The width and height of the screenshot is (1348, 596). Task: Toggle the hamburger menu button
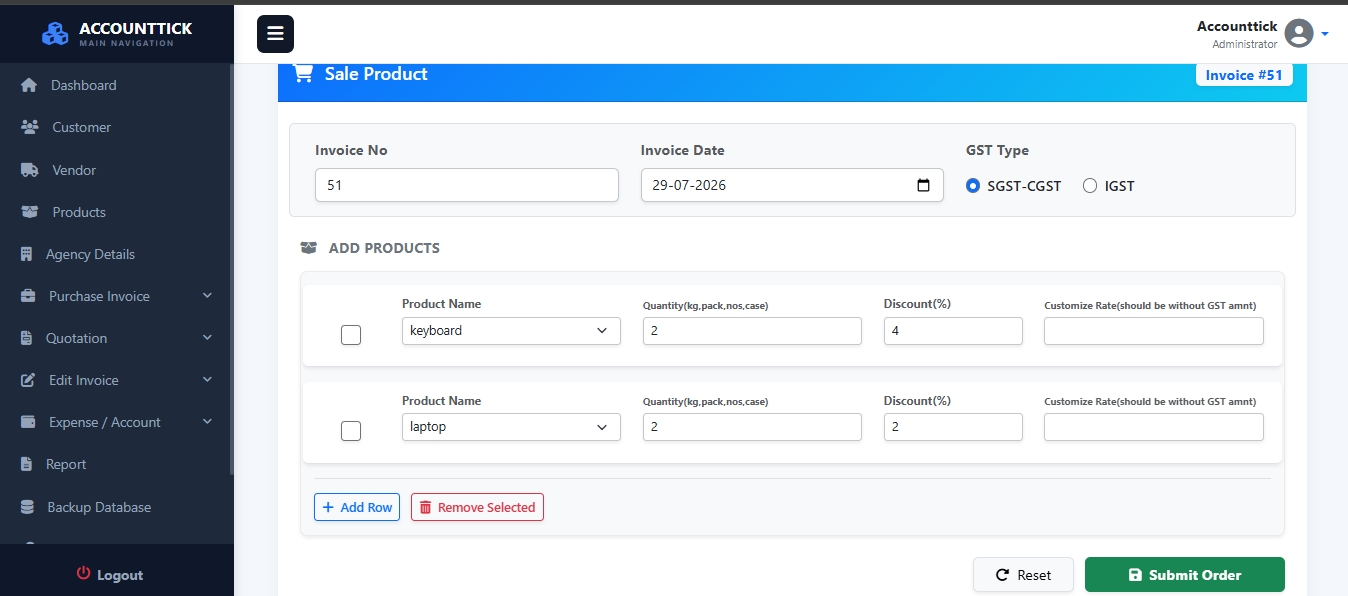point(275,34)
